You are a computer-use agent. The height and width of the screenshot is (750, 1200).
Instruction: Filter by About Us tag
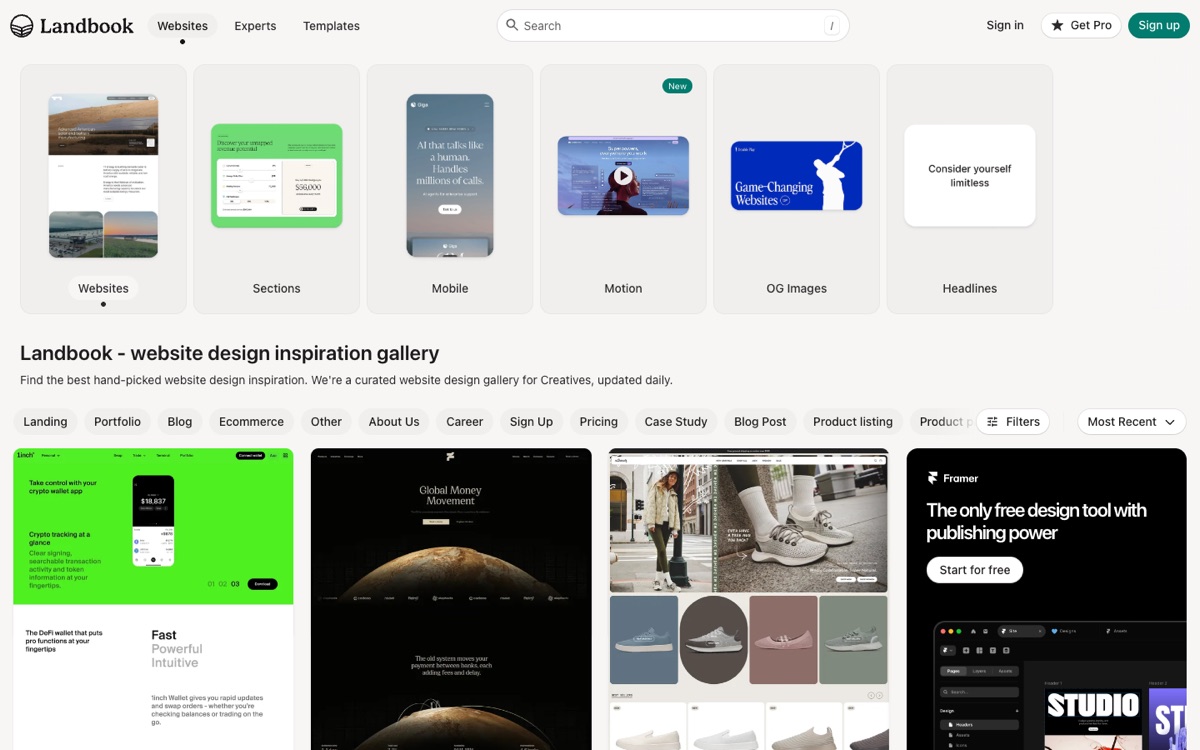point(394,422)
